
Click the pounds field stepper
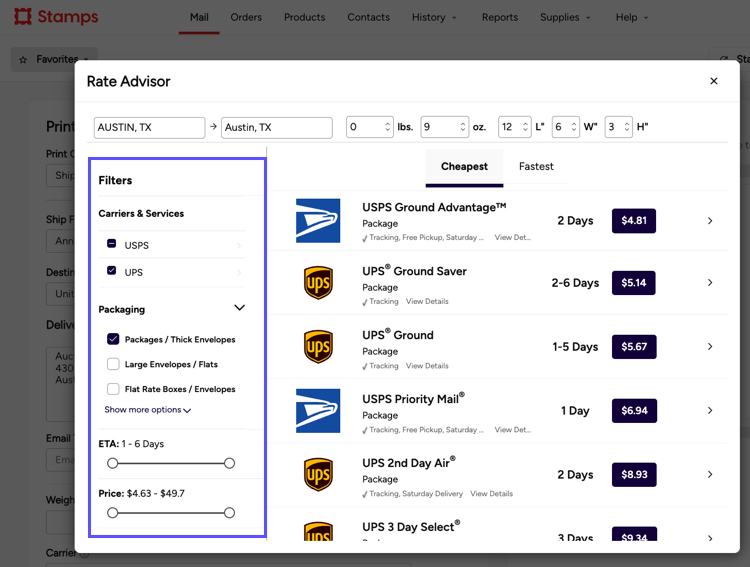[387, 127]
